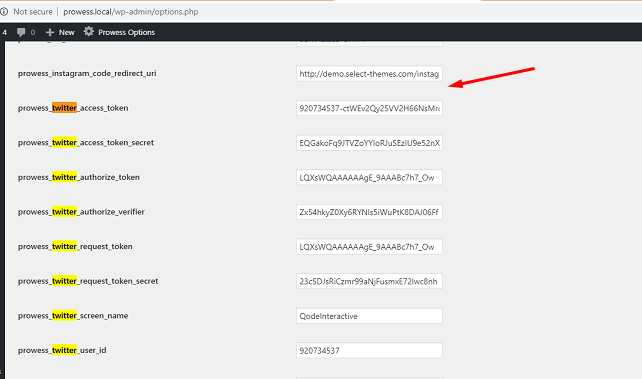The image size is (642, 379).
Task: Click the comment count 0 in admin bar
Action: [x=33, y=32]
